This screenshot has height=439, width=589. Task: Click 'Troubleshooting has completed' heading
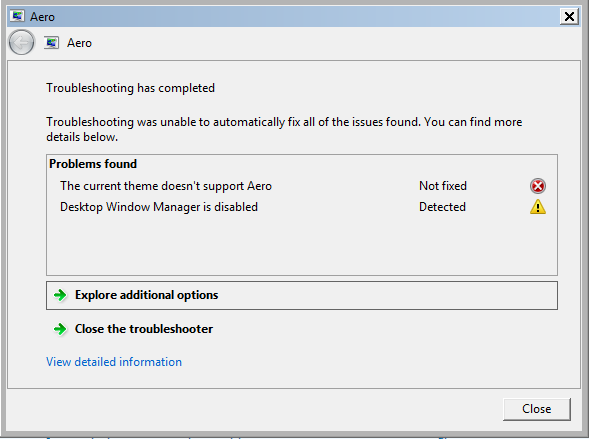tap(130, 88)
